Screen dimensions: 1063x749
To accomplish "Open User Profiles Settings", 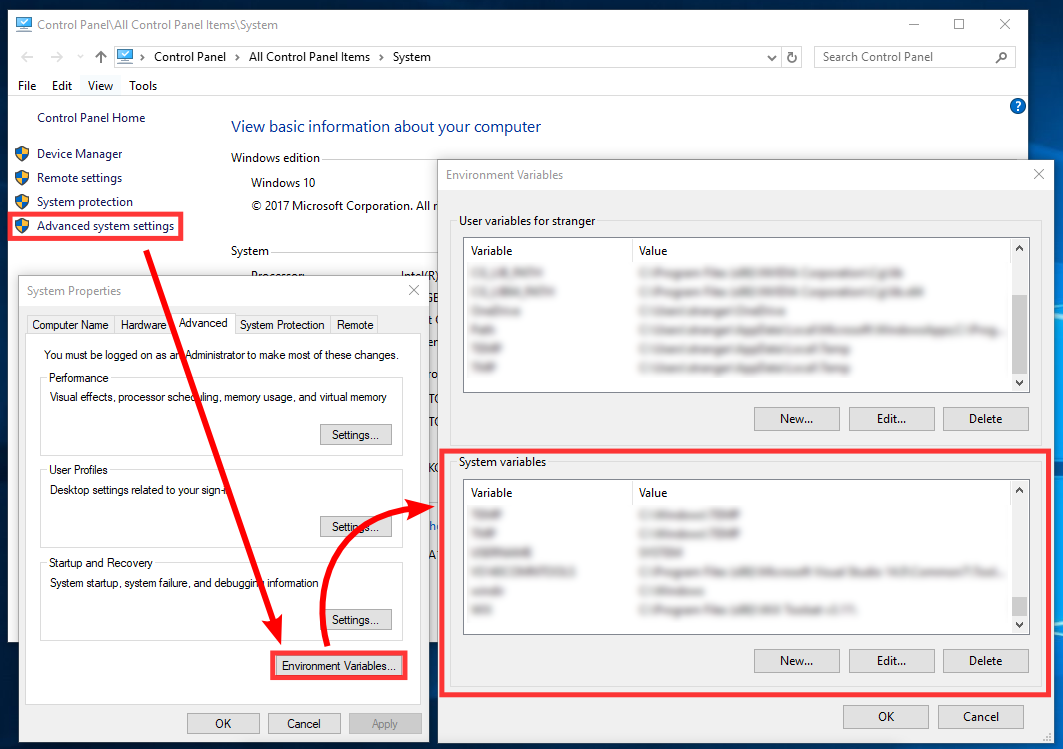I will (355, 527).
